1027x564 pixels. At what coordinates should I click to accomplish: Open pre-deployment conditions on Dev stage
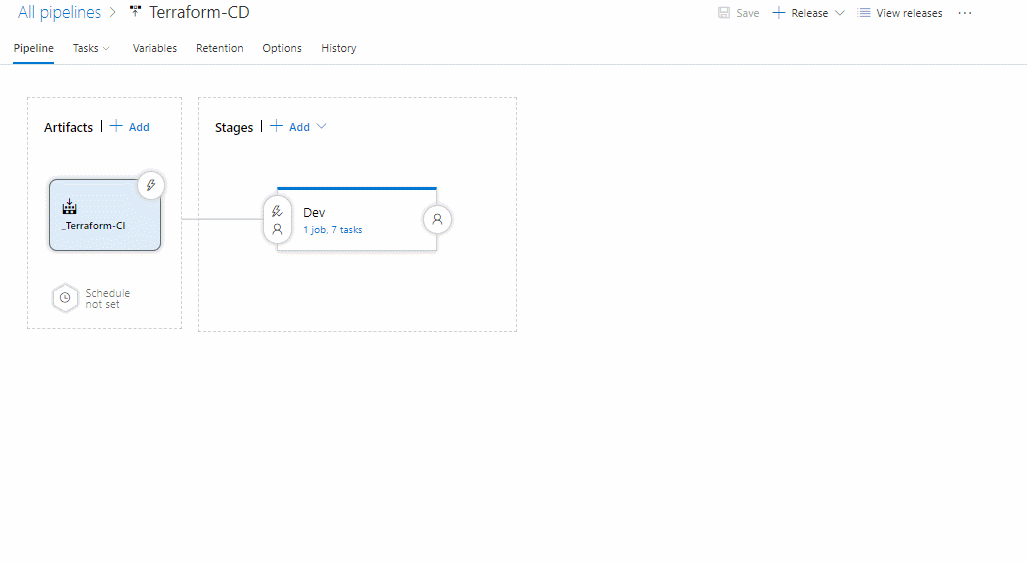[x=277, y=220]
